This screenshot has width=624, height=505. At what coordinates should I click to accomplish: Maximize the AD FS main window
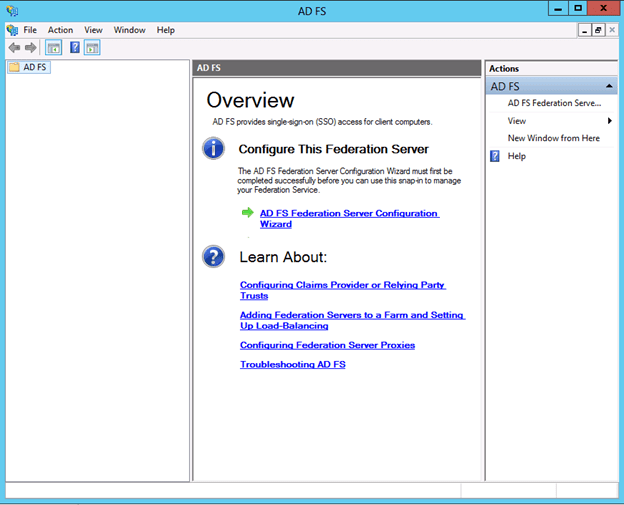pos(578,9)
